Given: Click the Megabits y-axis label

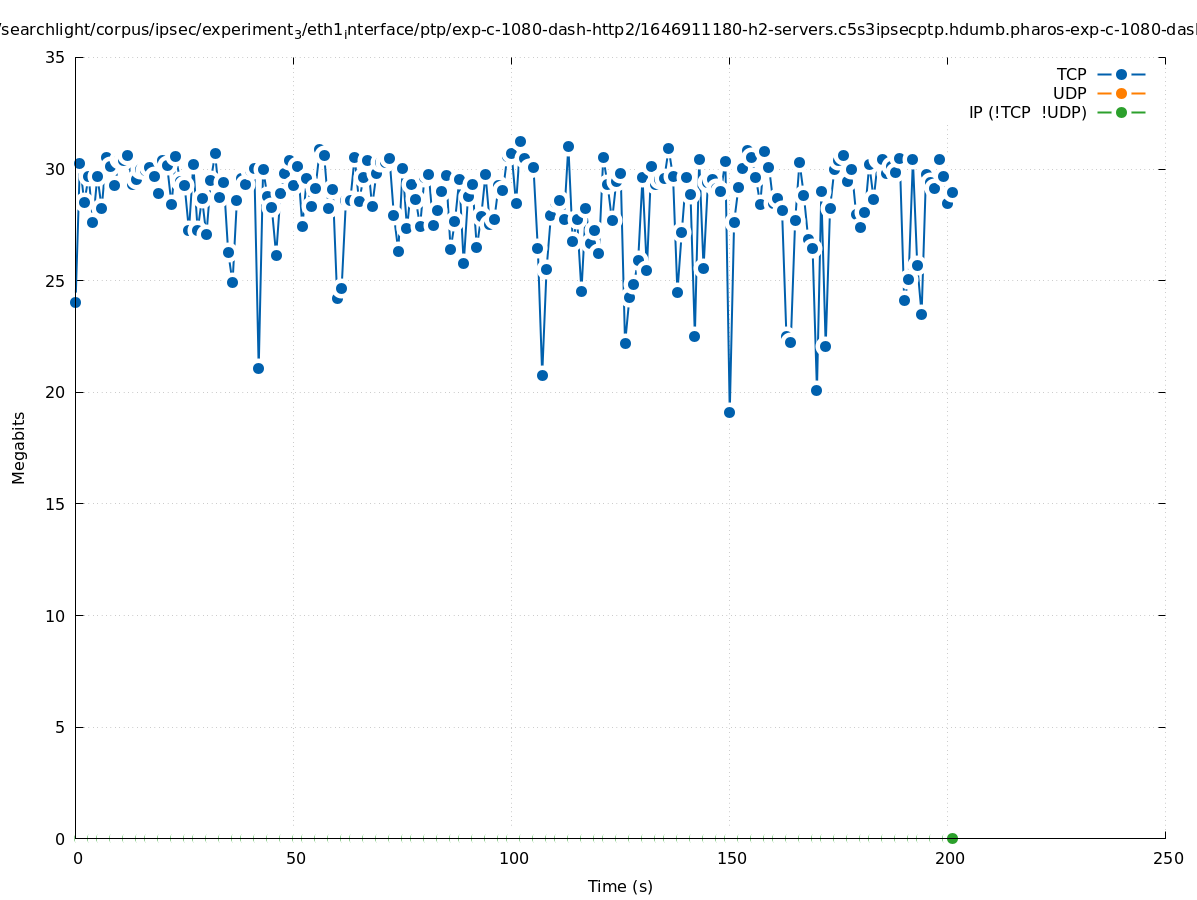Looking at the screenshot, I should [19, 447].
